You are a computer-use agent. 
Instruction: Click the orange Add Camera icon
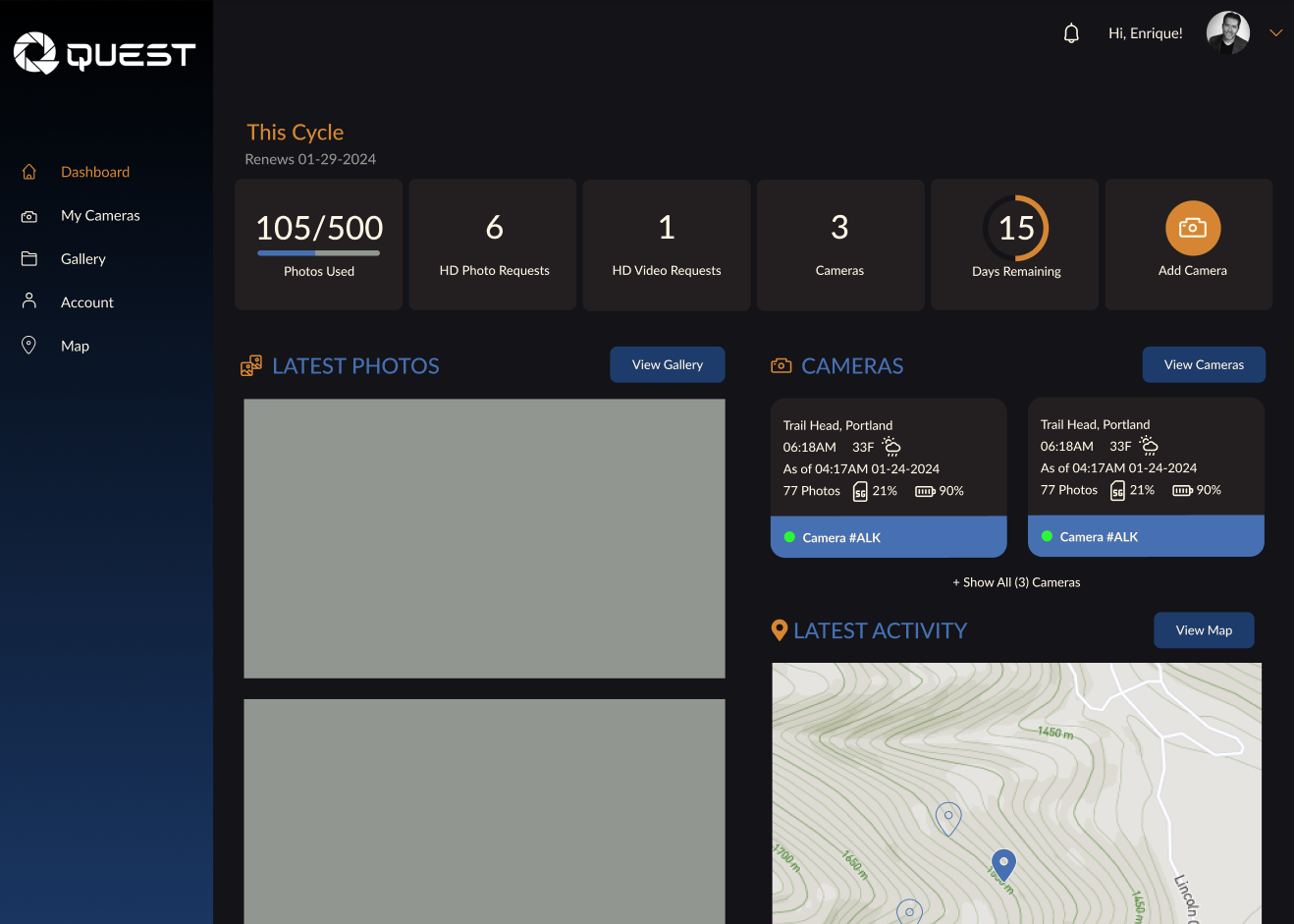click(1193, 228)
